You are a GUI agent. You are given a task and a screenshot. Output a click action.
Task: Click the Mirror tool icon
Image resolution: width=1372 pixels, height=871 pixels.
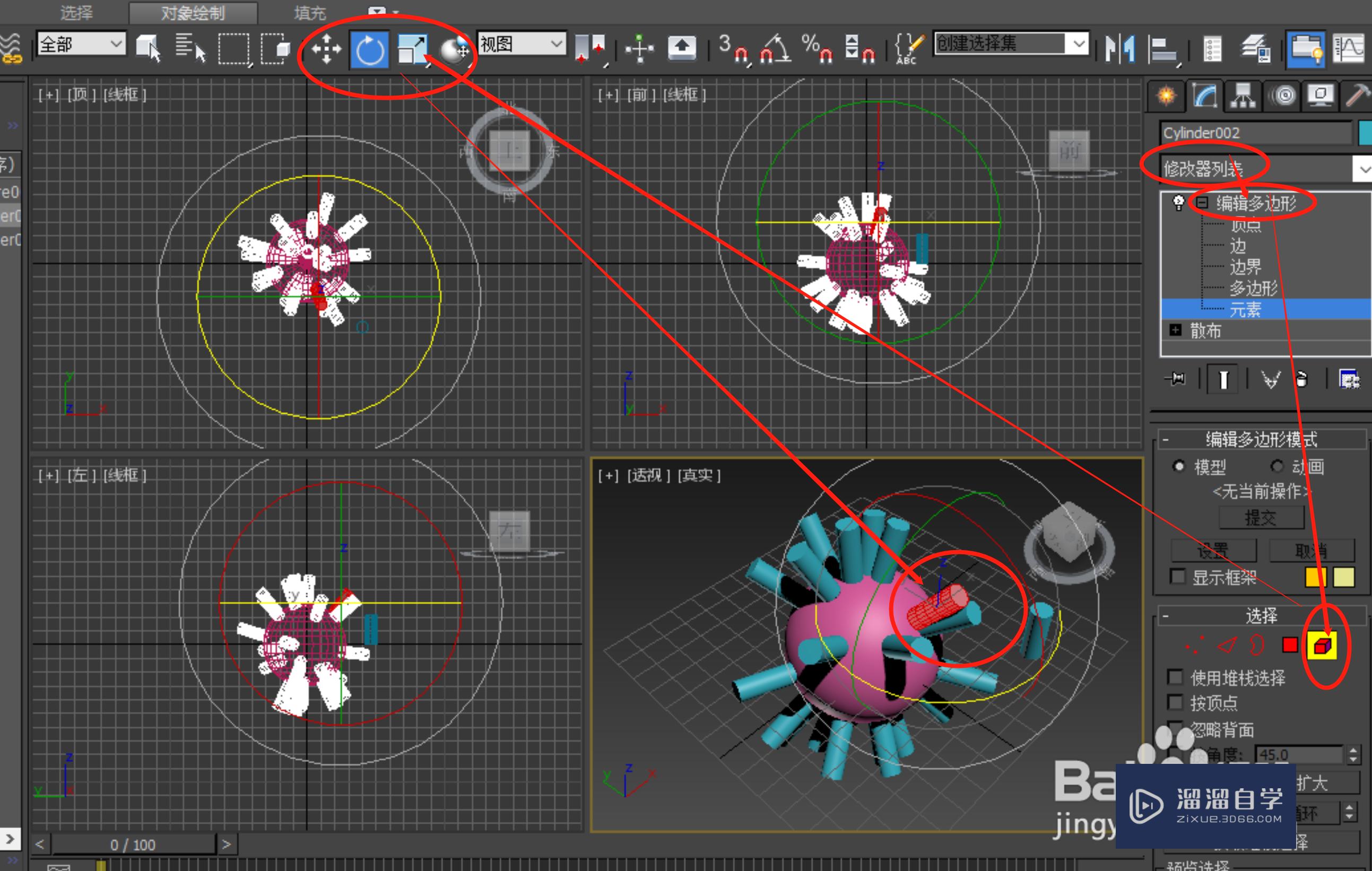coord(1120,49)
